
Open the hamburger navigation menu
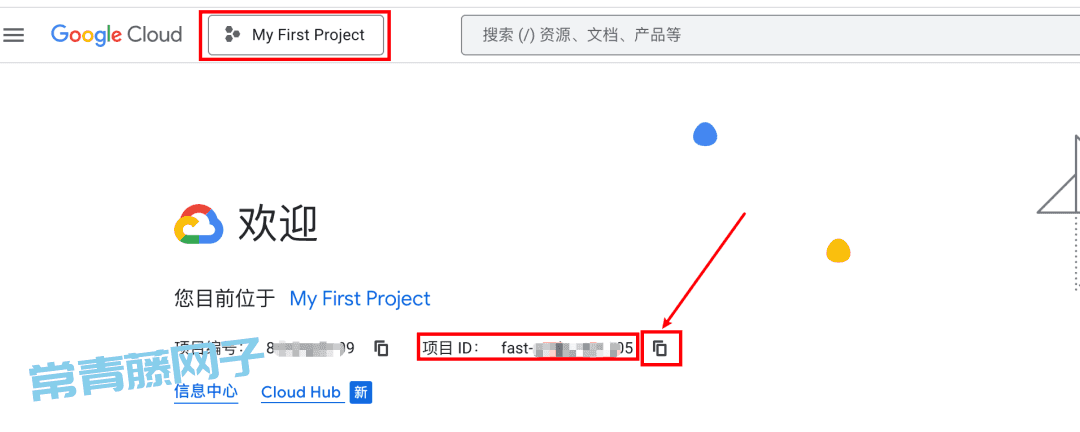[x=13, y=34]
